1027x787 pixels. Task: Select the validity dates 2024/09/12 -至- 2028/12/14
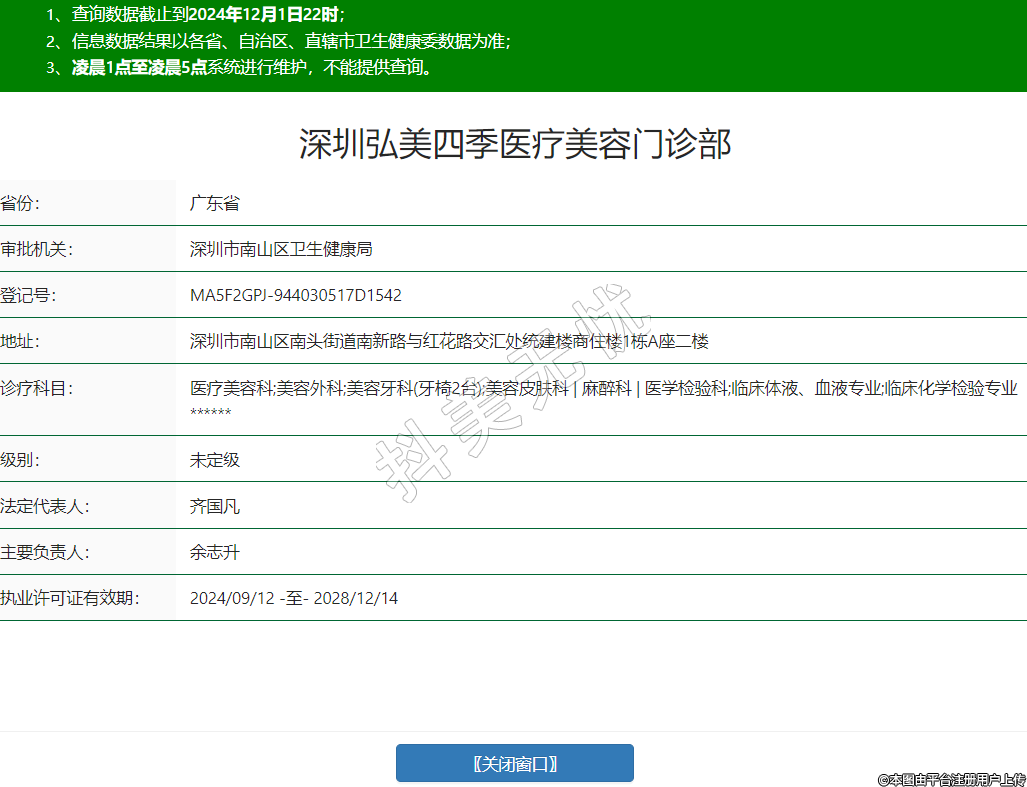(x=294, y=598)
